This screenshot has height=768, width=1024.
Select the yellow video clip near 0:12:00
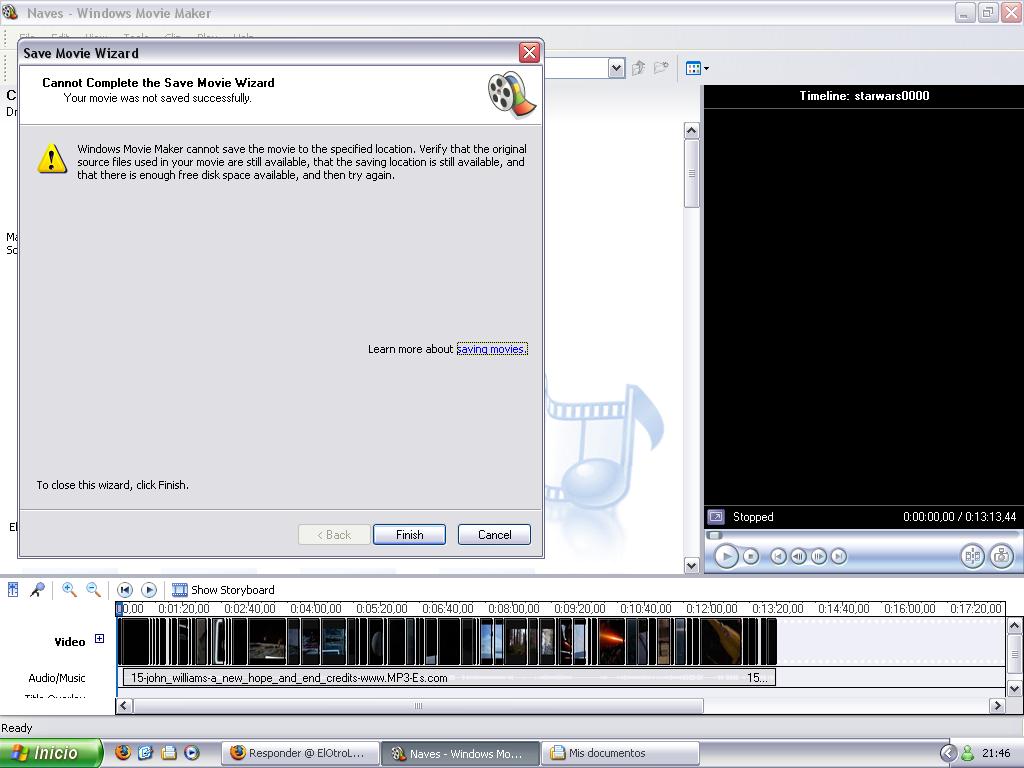tap(721, 641)
